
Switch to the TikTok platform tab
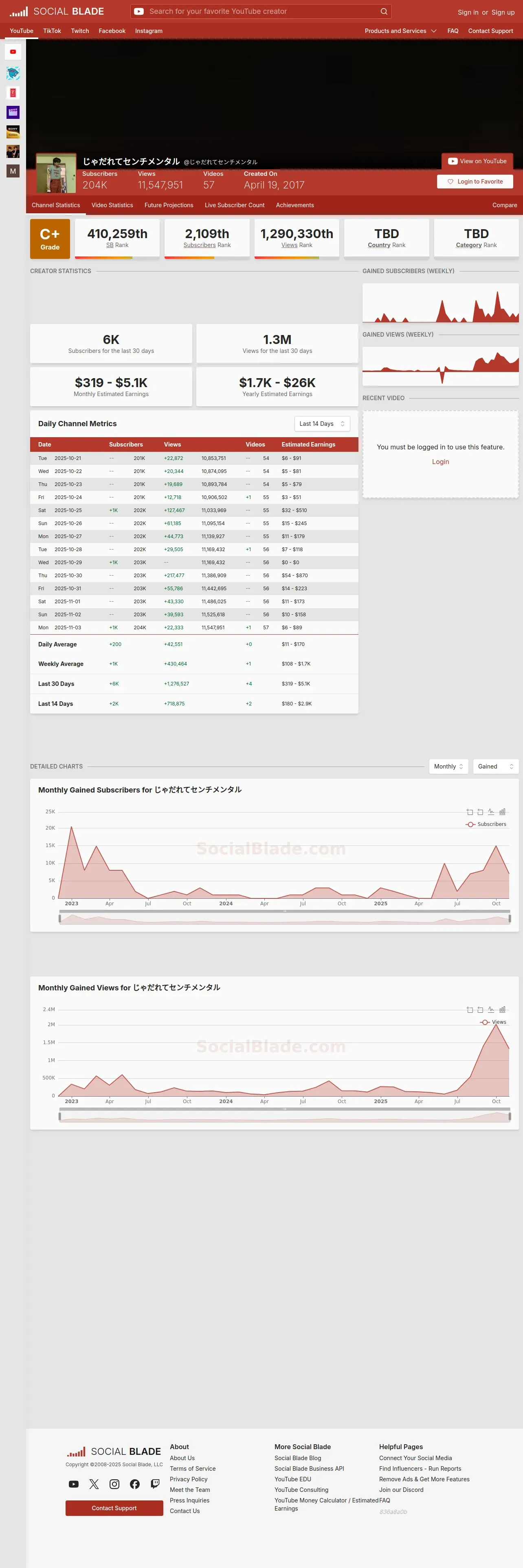click(x=52, y=31)
